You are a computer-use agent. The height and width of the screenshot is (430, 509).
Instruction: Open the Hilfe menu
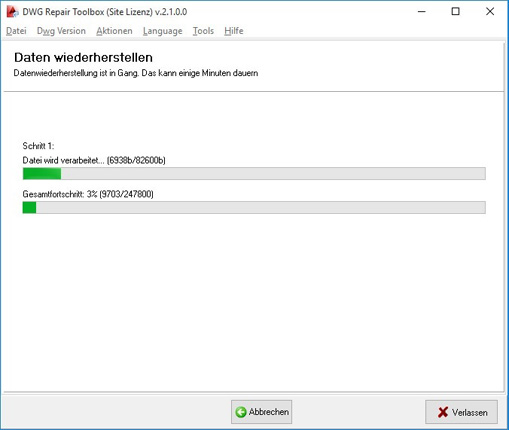[234, 31]
